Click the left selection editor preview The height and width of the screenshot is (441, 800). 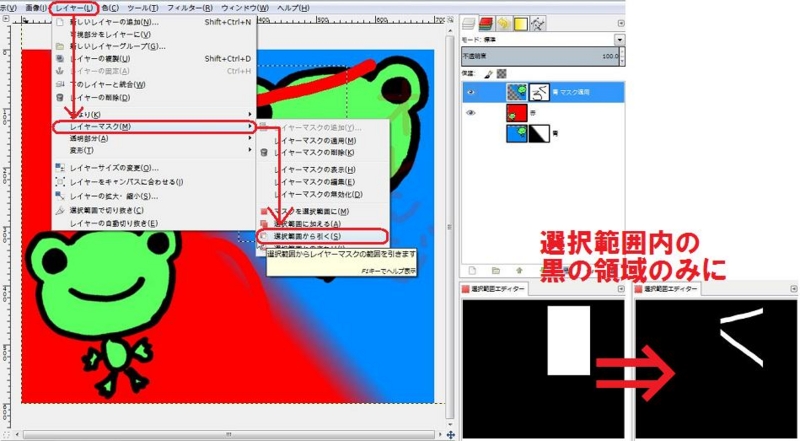(543, 369)
